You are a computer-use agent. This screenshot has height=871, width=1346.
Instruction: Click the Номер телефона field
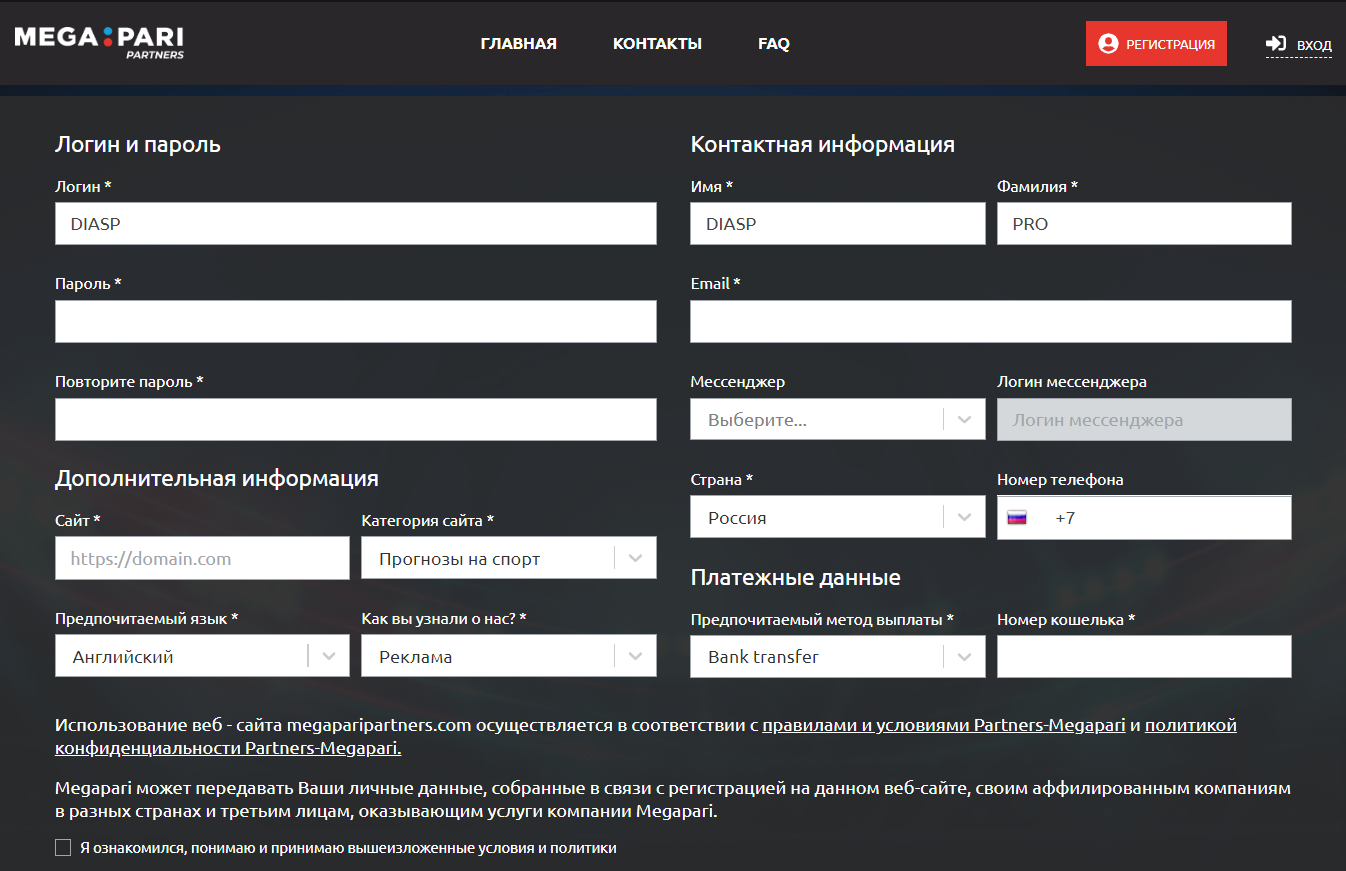tap(1144, 518)
